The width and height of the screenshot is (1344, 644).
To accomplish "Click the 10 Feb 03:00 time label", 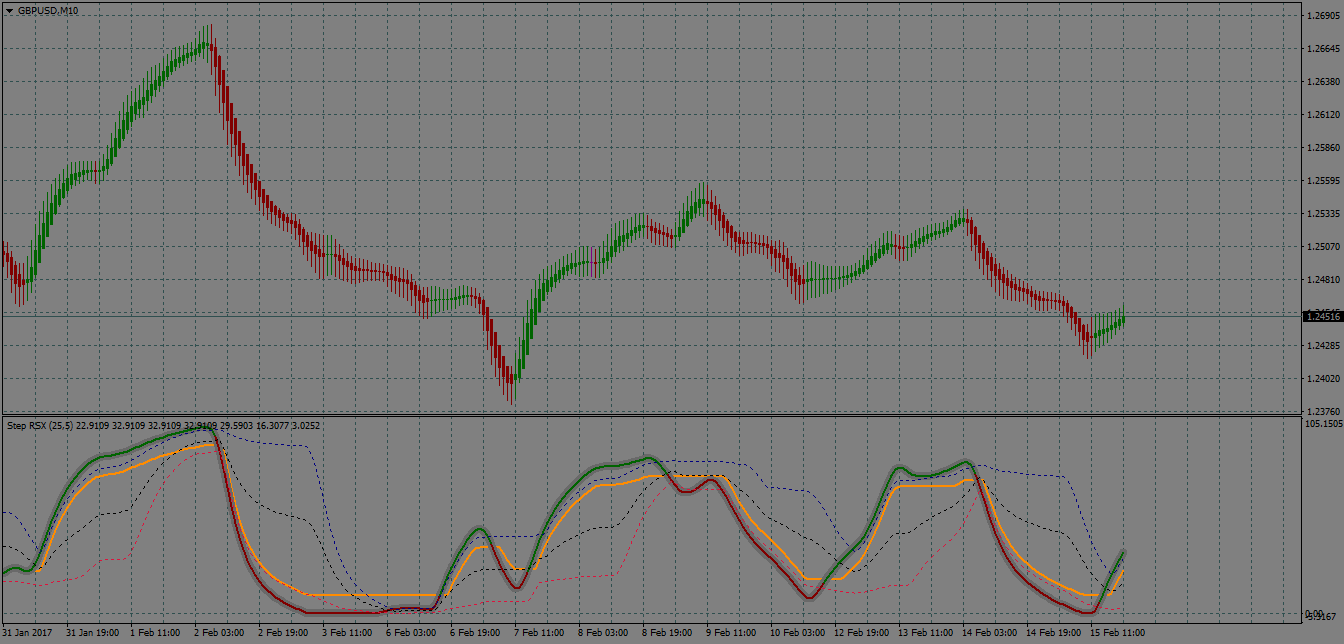I will point(797,633).
